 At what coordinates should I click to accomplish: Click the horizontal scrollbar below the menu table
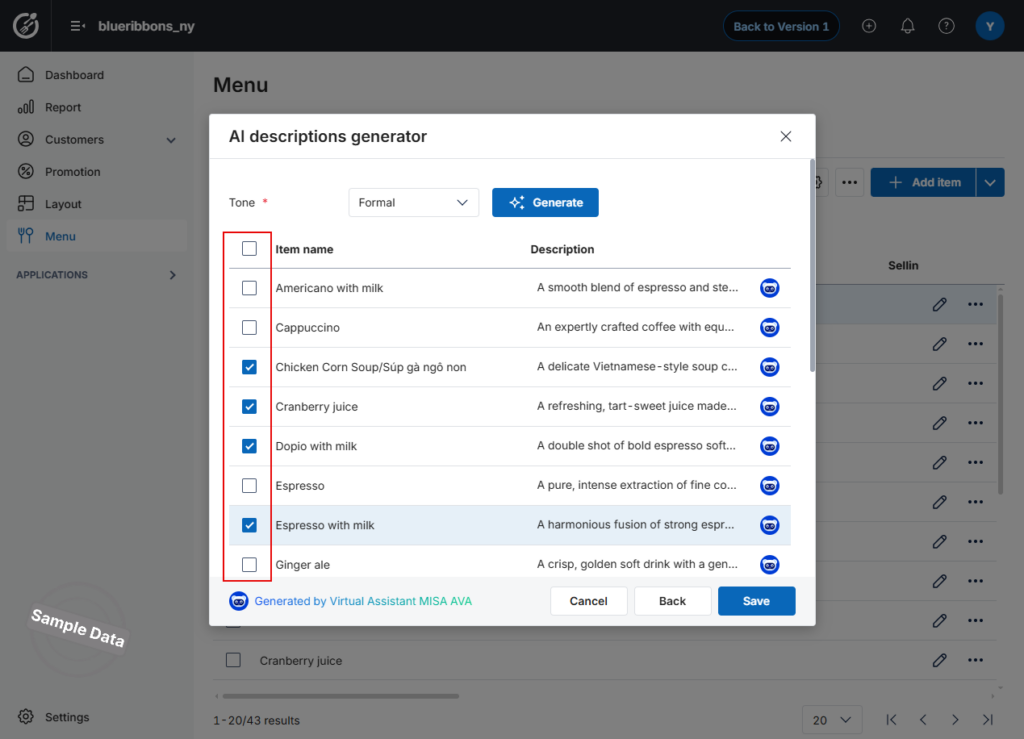click(x=341, y=696)
